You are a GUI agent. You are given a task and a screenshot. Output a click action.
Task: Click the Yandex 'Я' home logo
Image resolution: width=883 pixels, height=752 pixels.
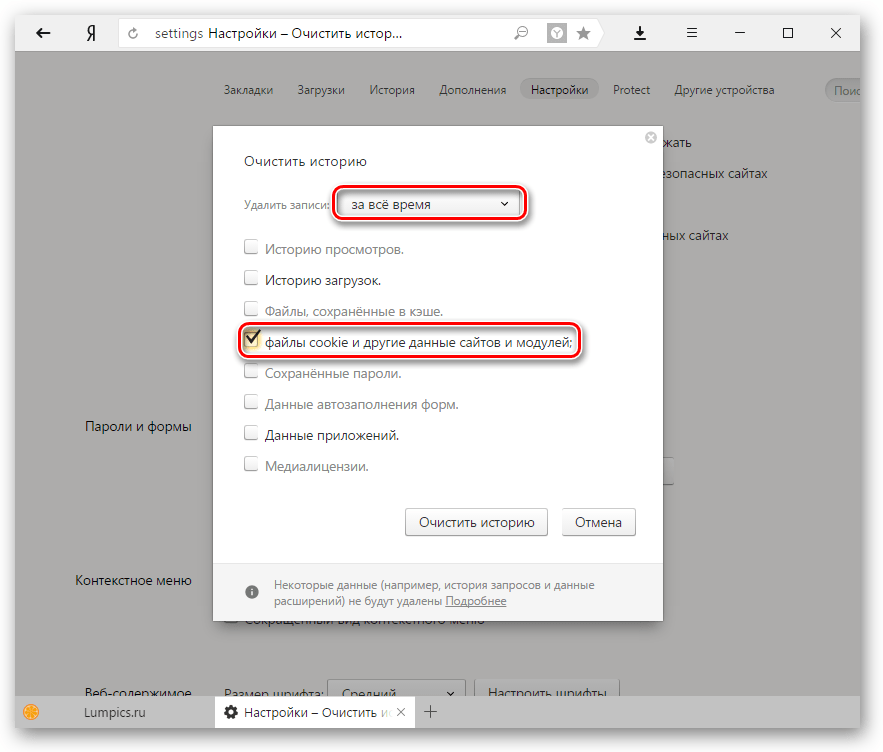91,33
